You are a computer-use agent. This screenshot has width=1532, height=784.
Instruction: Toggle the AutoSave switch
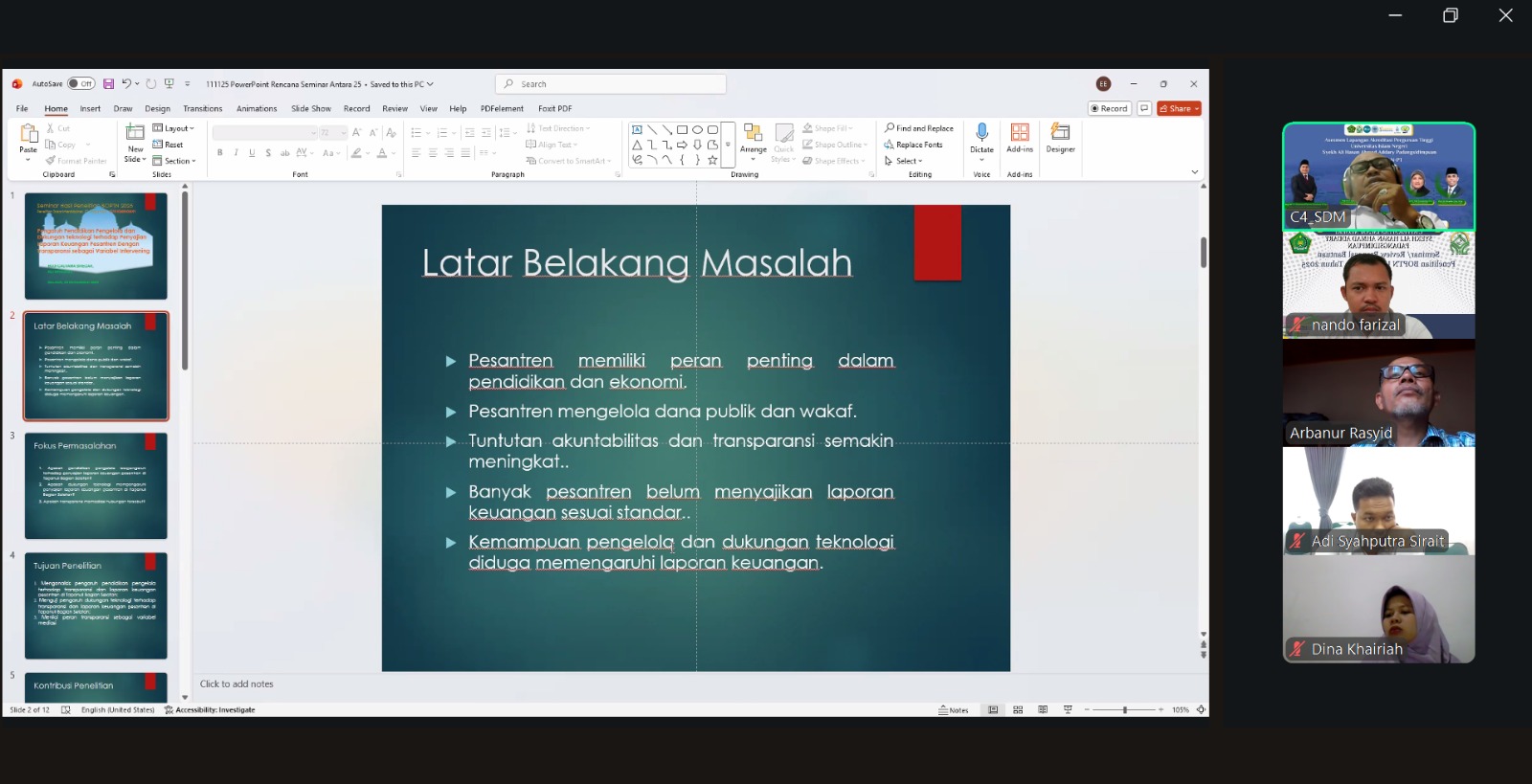coord(80,84)
